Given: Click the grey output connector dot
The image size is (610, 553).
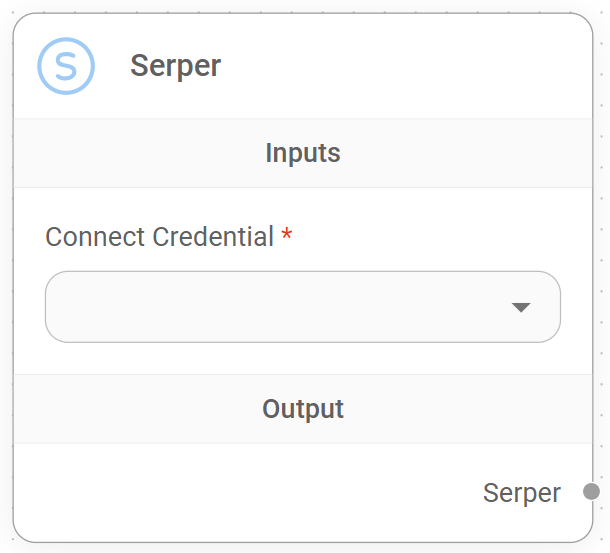Looking at the screenshot, I should tap(591, 492).
